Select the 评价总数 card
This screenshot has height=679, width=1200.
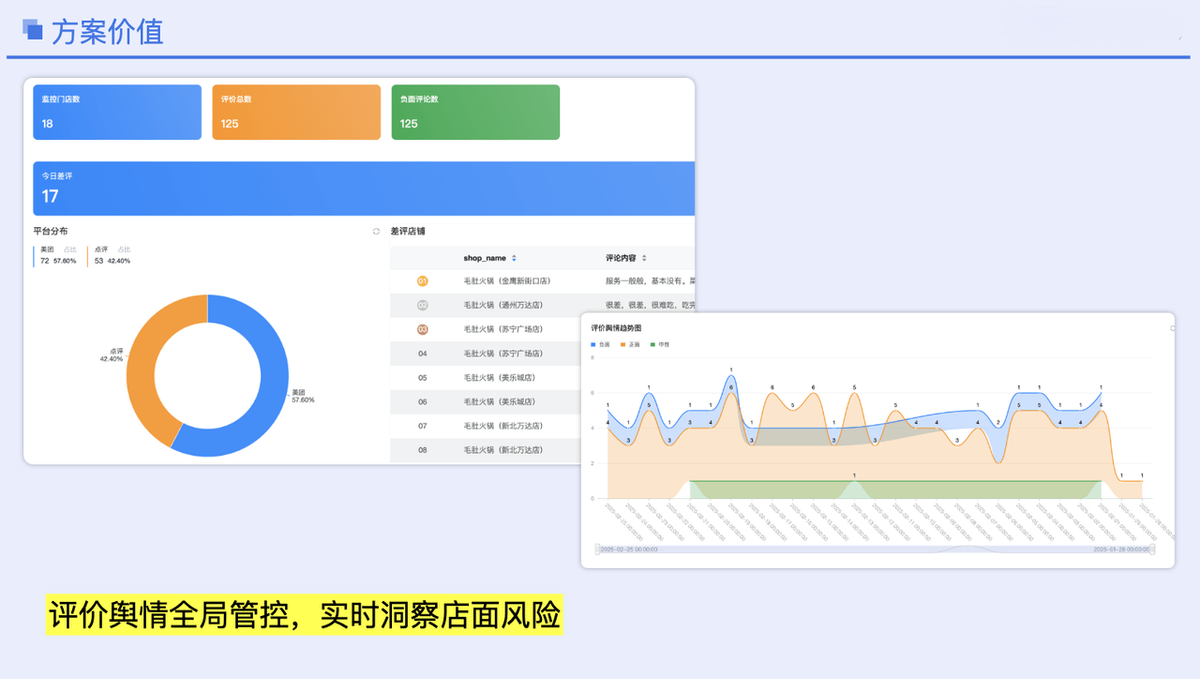295,111
